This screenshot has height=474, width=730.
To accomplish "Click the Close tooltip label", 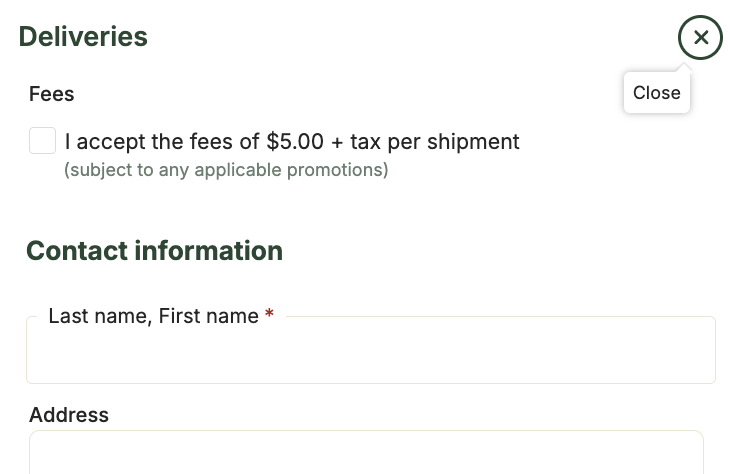I will point(656,93).
